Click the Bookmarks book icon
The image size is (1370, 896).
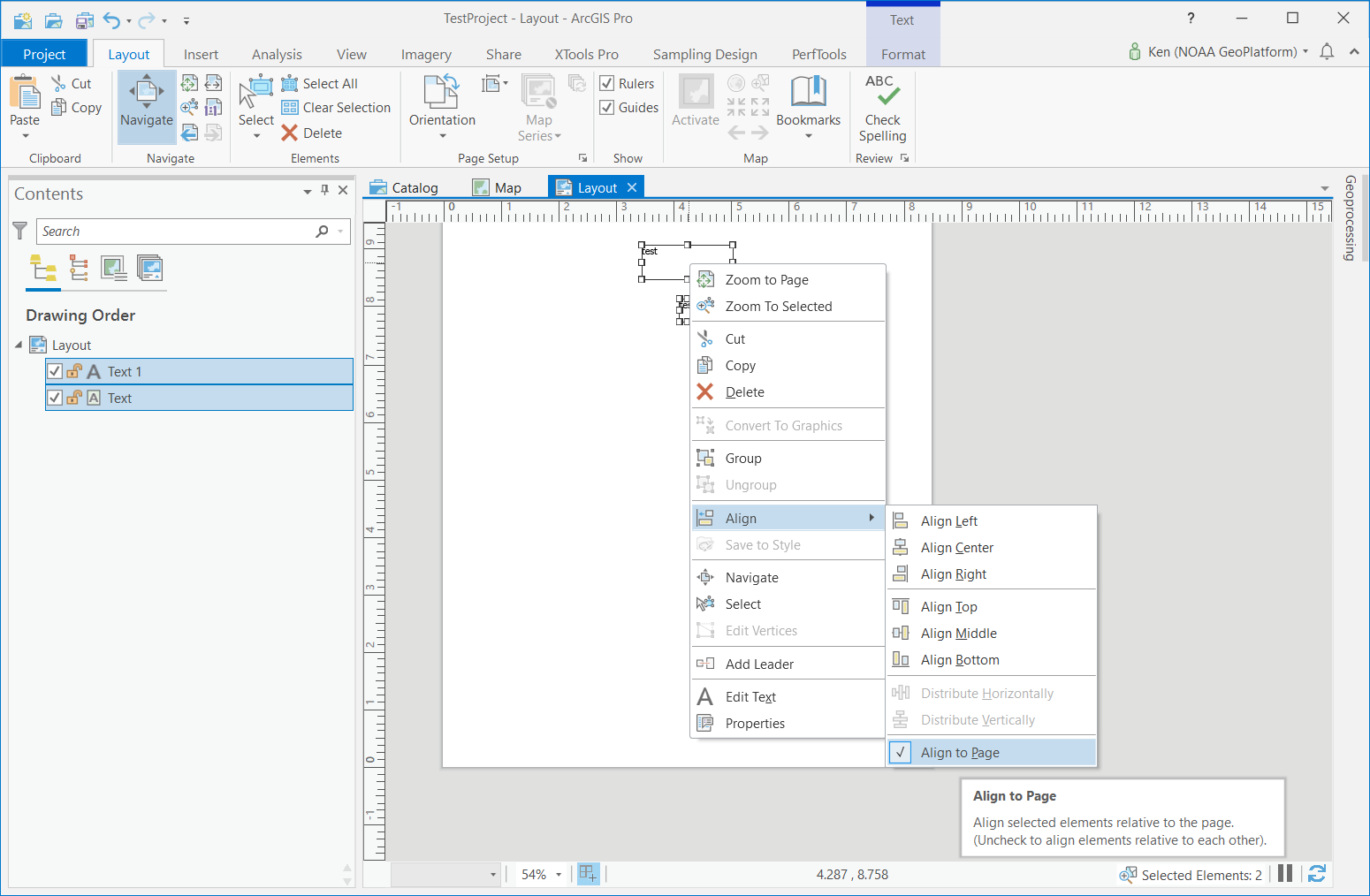[809, 91]
